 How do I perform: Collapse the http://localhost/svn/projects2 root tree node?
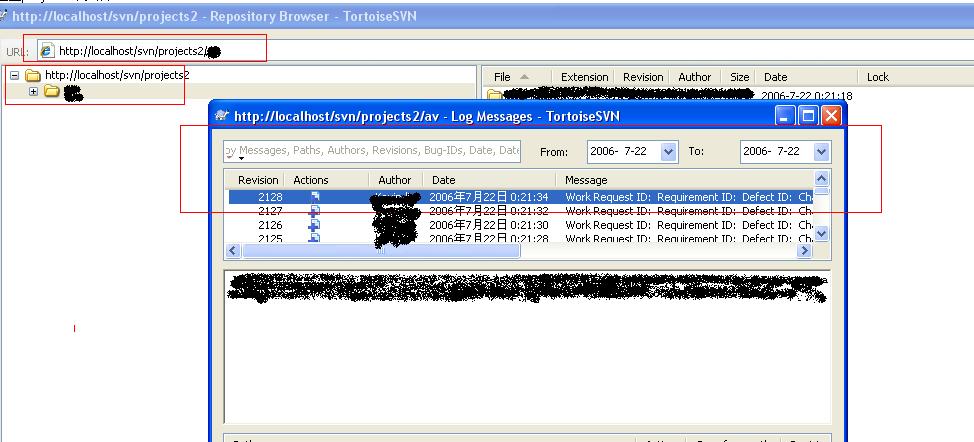pyautogui.click(x=15, y=76)
